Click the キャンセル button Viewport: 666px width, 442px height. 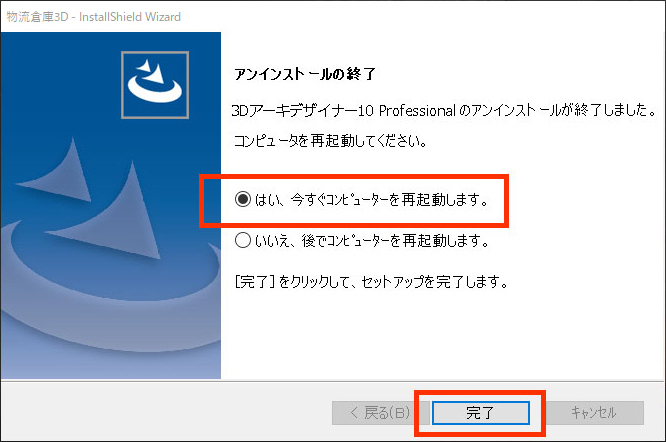pos(594,412)
